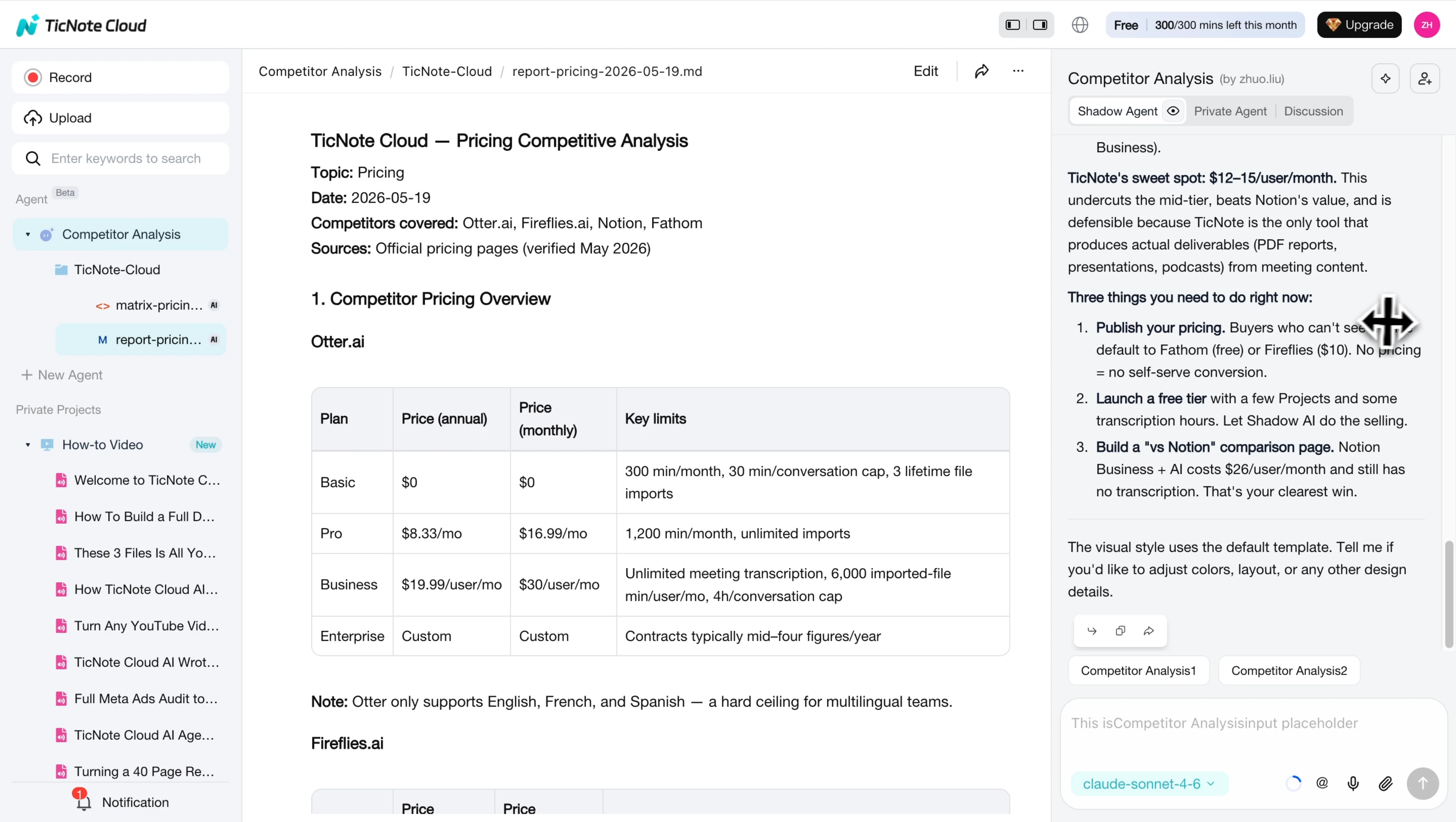This screenshot has width=1456, height=822.
Task: Open the TicNote Cloud AI Age... file
Action: 139,736
